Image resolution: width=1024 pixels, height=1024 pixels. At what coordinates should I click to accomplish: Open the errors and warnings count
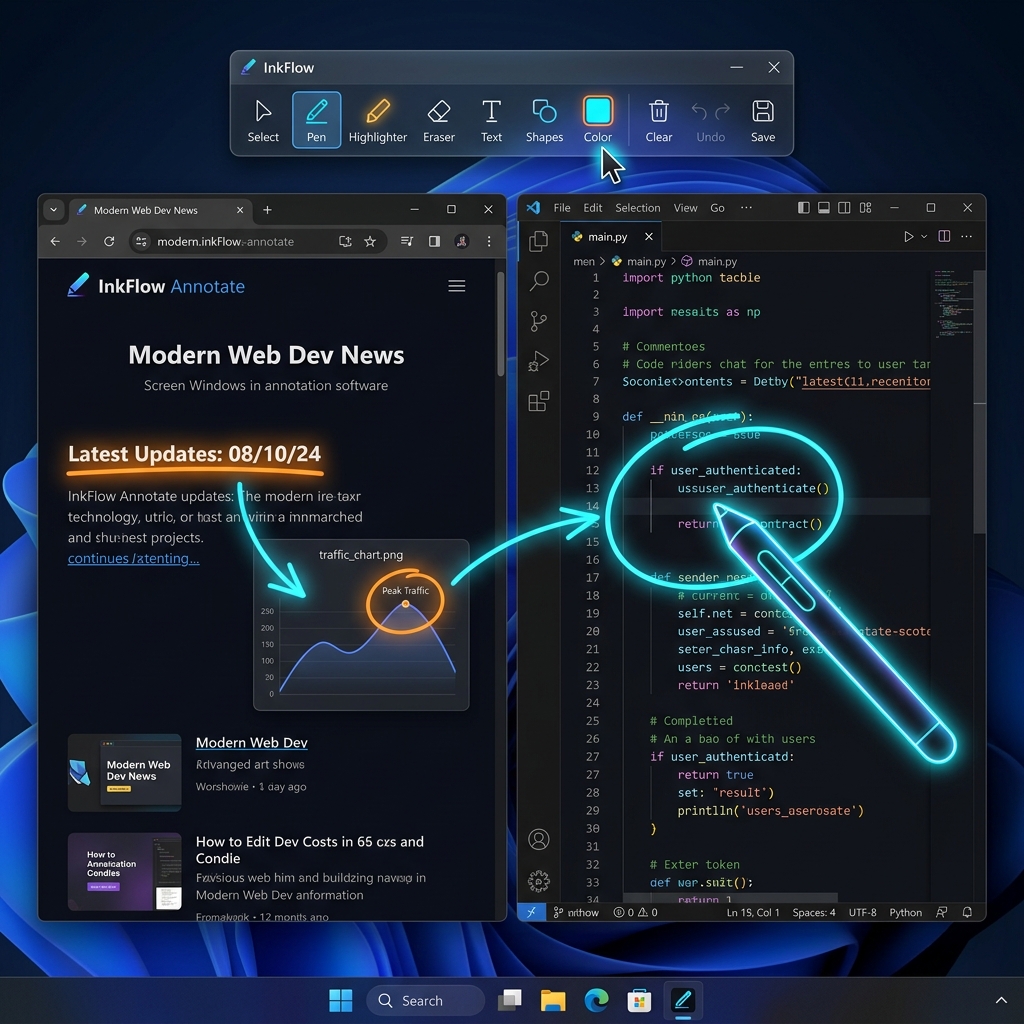click(635, 912)
